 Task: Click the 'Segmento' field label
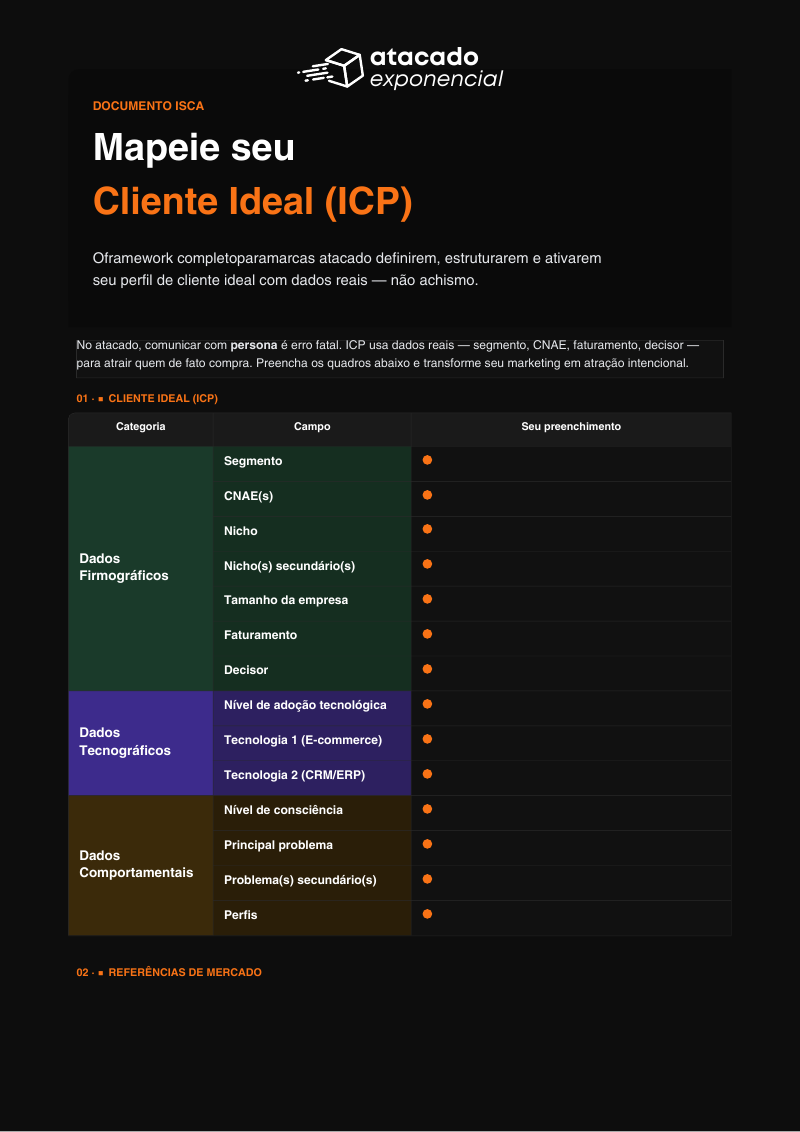tap(253, 461)
